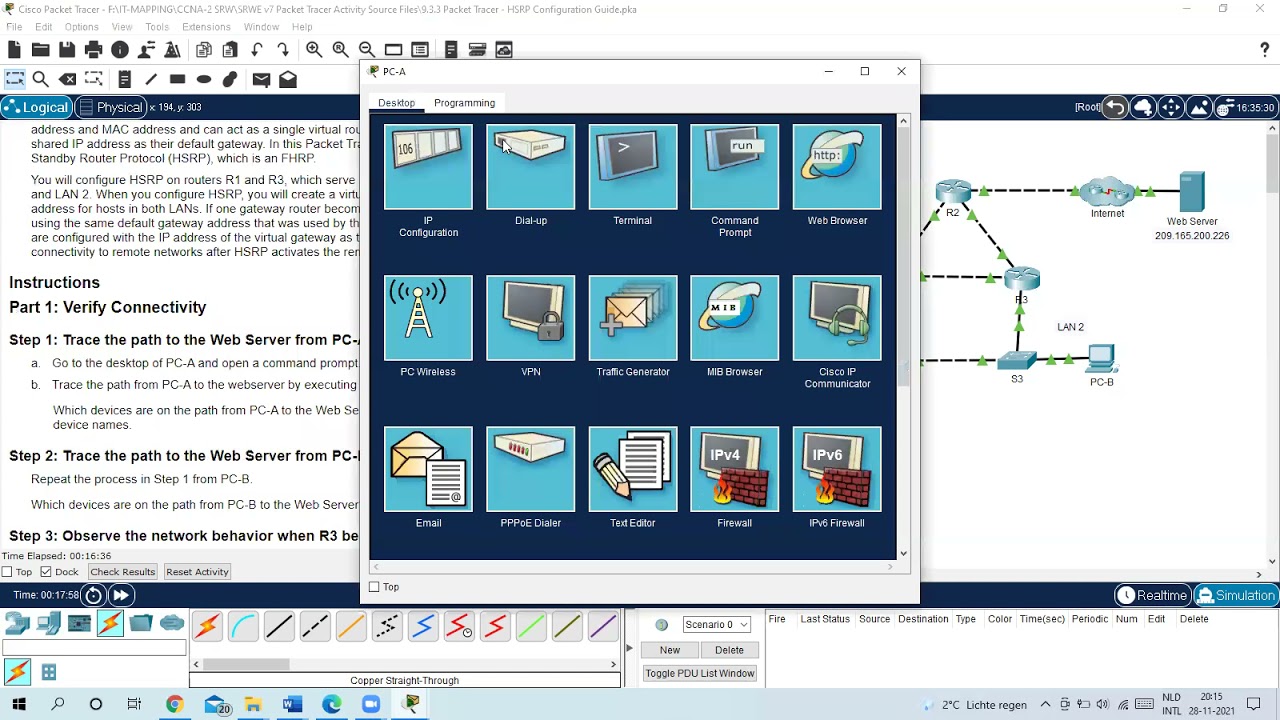Select the Delete tool icon

(x=67, y=79)
